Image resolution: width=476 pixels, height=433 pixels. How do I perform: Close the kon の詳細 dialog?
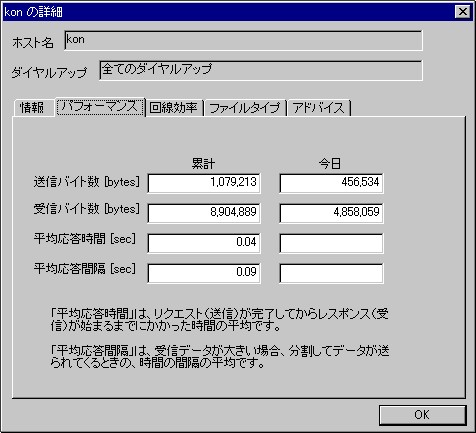pos(463,12)
